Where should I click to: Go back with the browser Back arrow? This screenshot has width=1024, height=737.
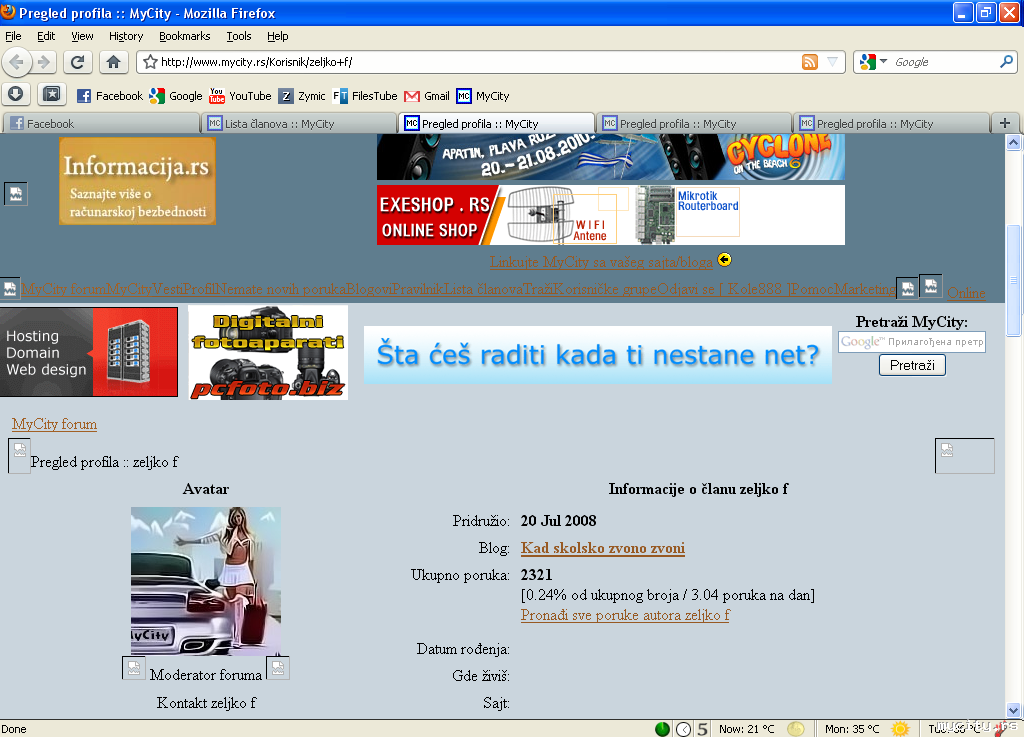(17, 62)
